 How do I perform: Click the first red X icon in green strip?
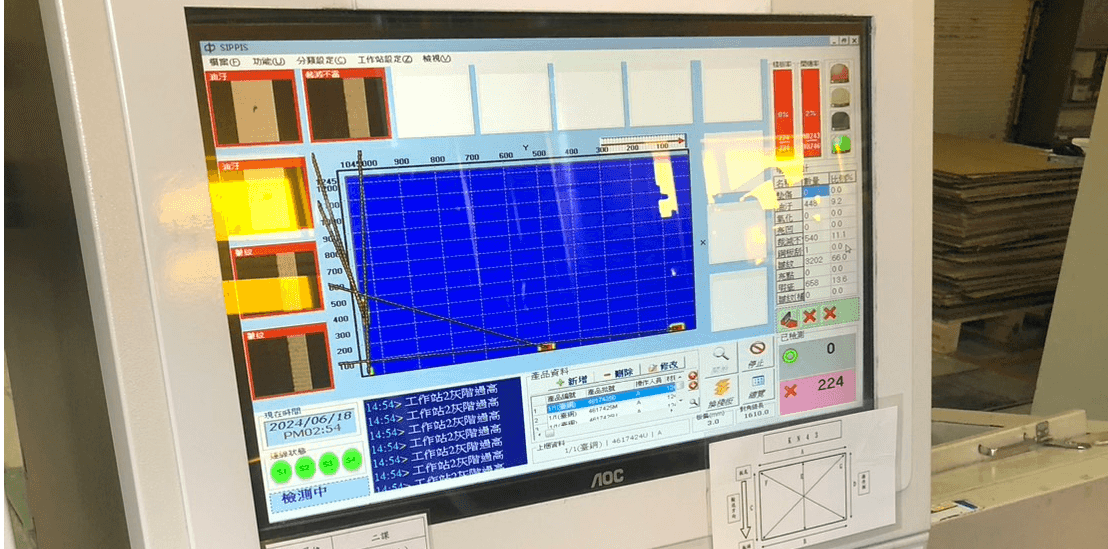pos(809,315)
